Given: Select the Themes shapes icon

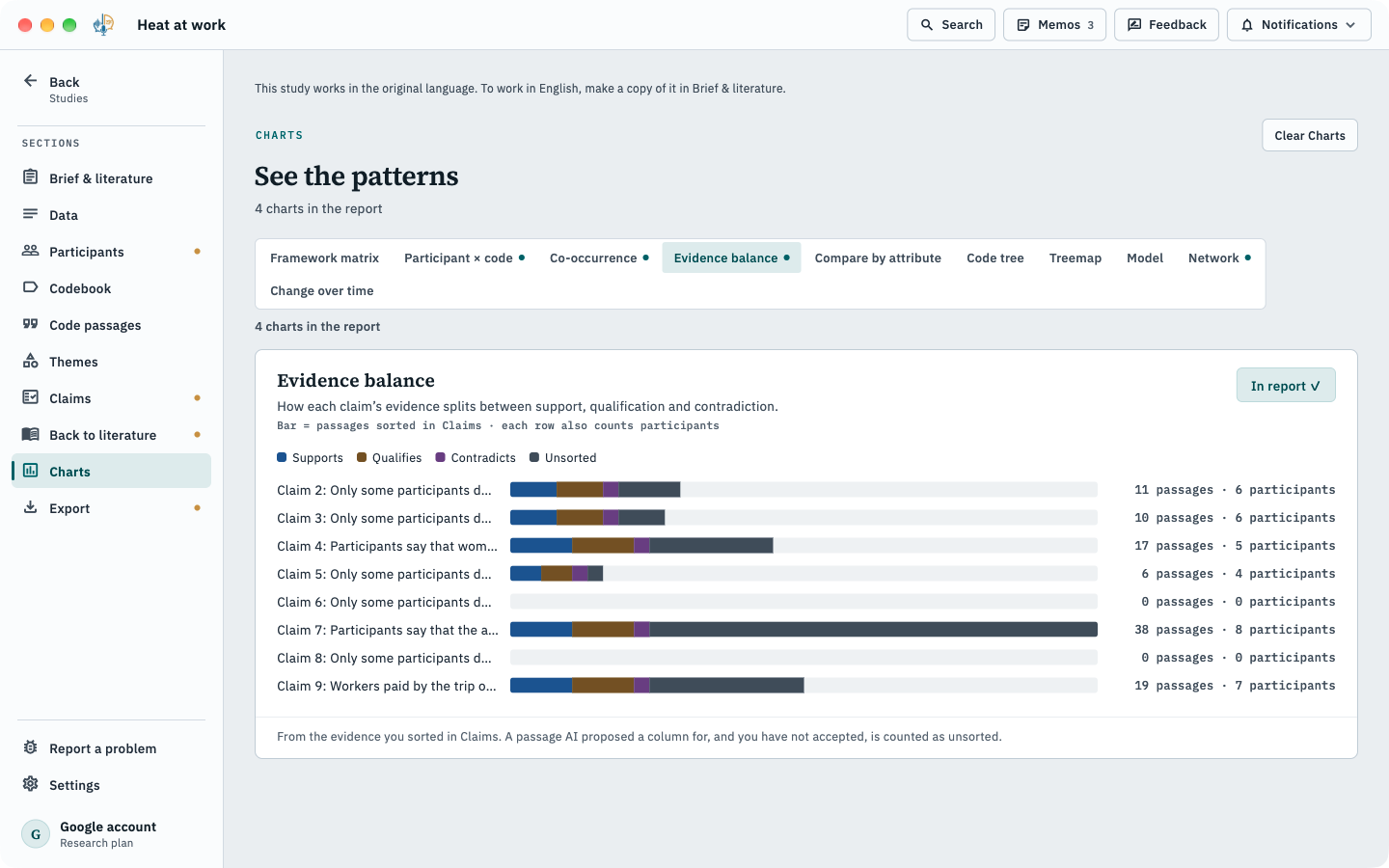Looking at the screenshot, I should pyautogui.click(x=30, y=361).
